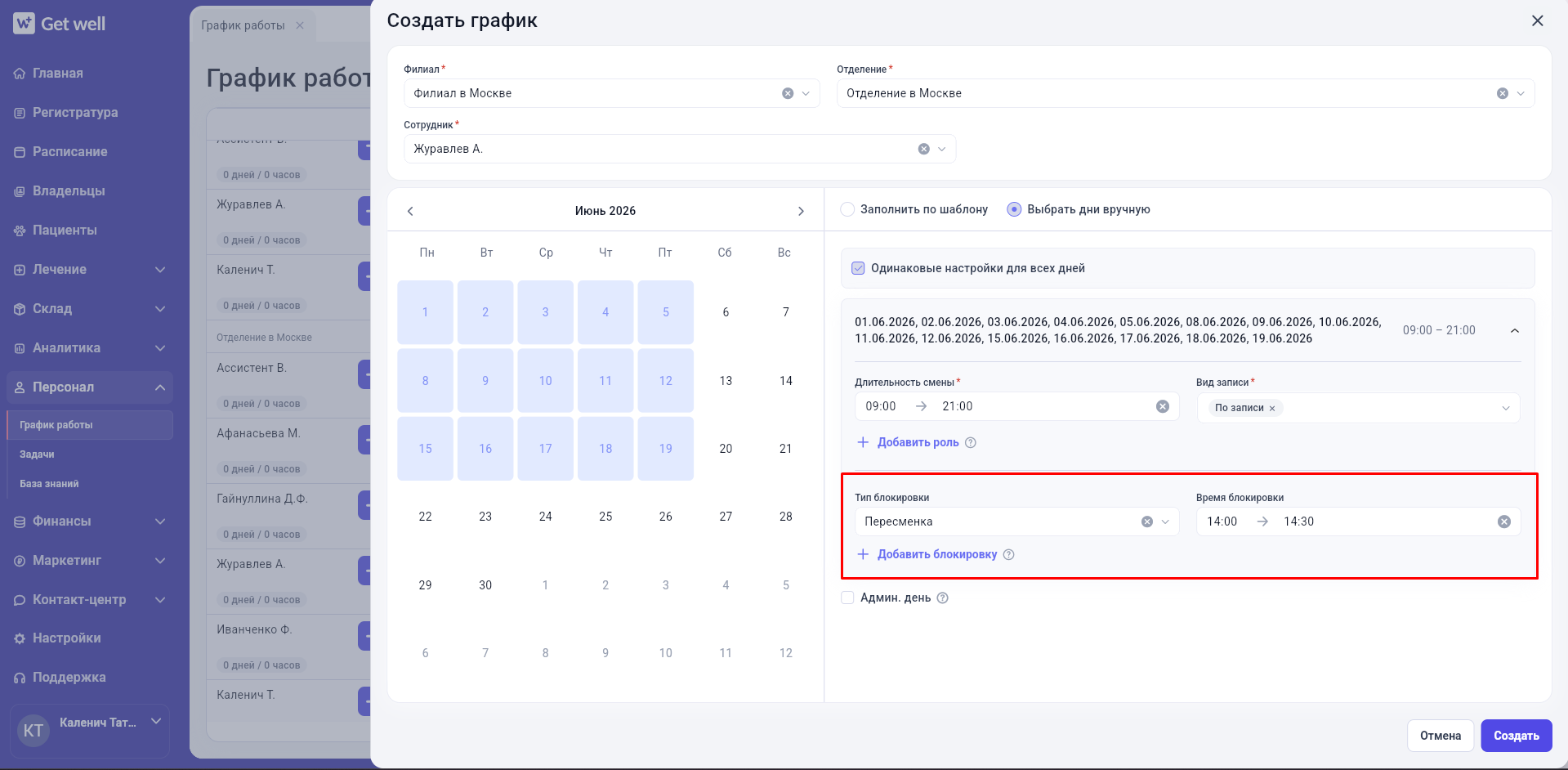The image size is (1568, 770).
Task: Open the База знаний submenu item
Action: click(49, 484)
